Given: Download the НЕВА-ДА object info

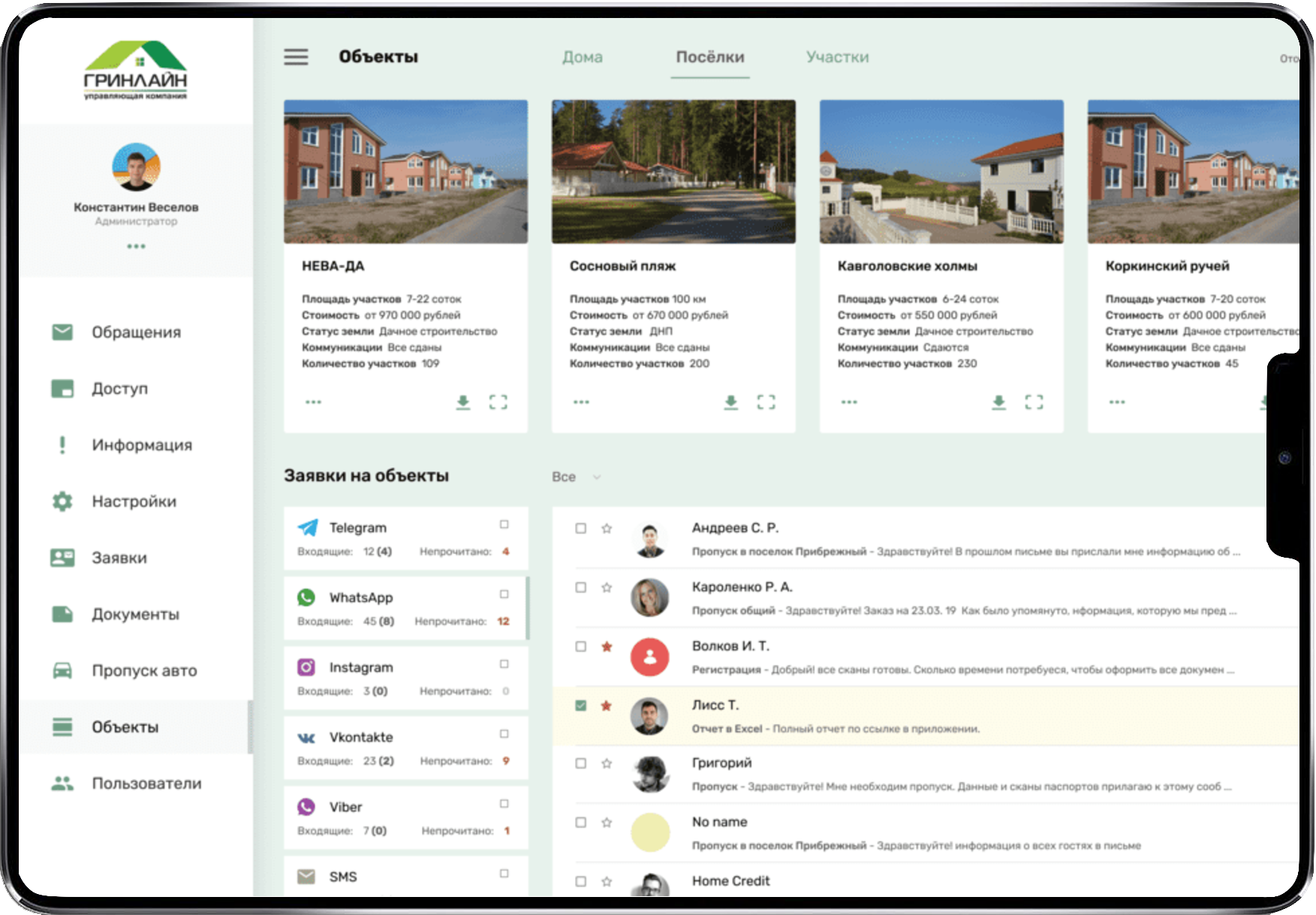Looking at the screenshot, I should coord(463,402).
